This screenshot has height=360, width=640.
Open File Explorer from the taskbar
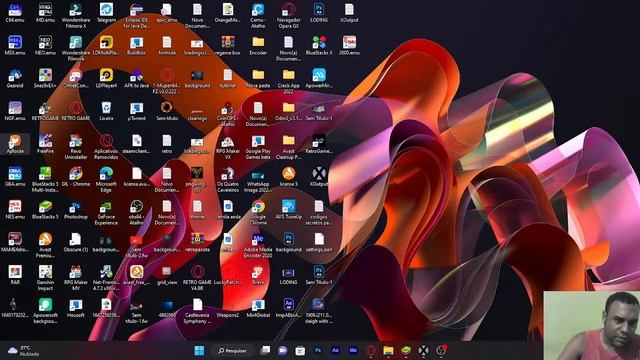coord(388,351)
